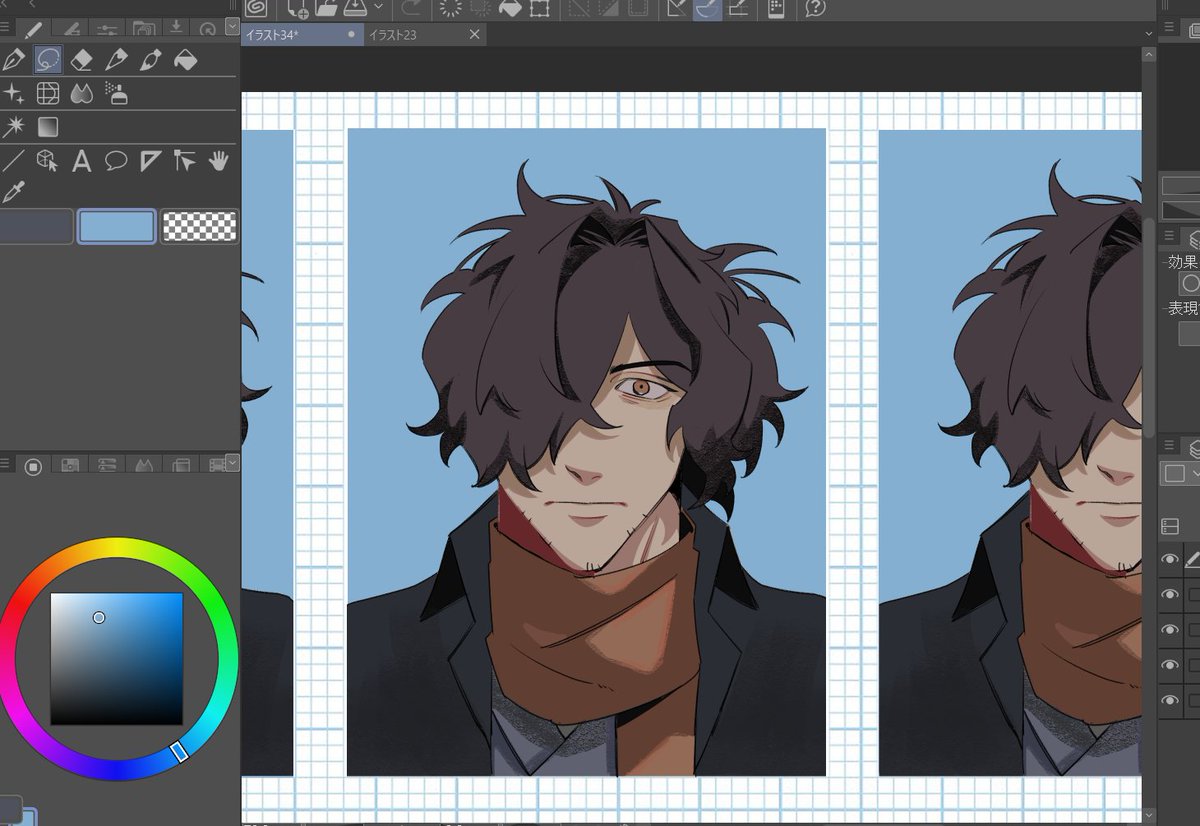Select the Decoration sparkle tool
Image resolution: width=1200 pixels, height=826 pixels.
(13, 94)
